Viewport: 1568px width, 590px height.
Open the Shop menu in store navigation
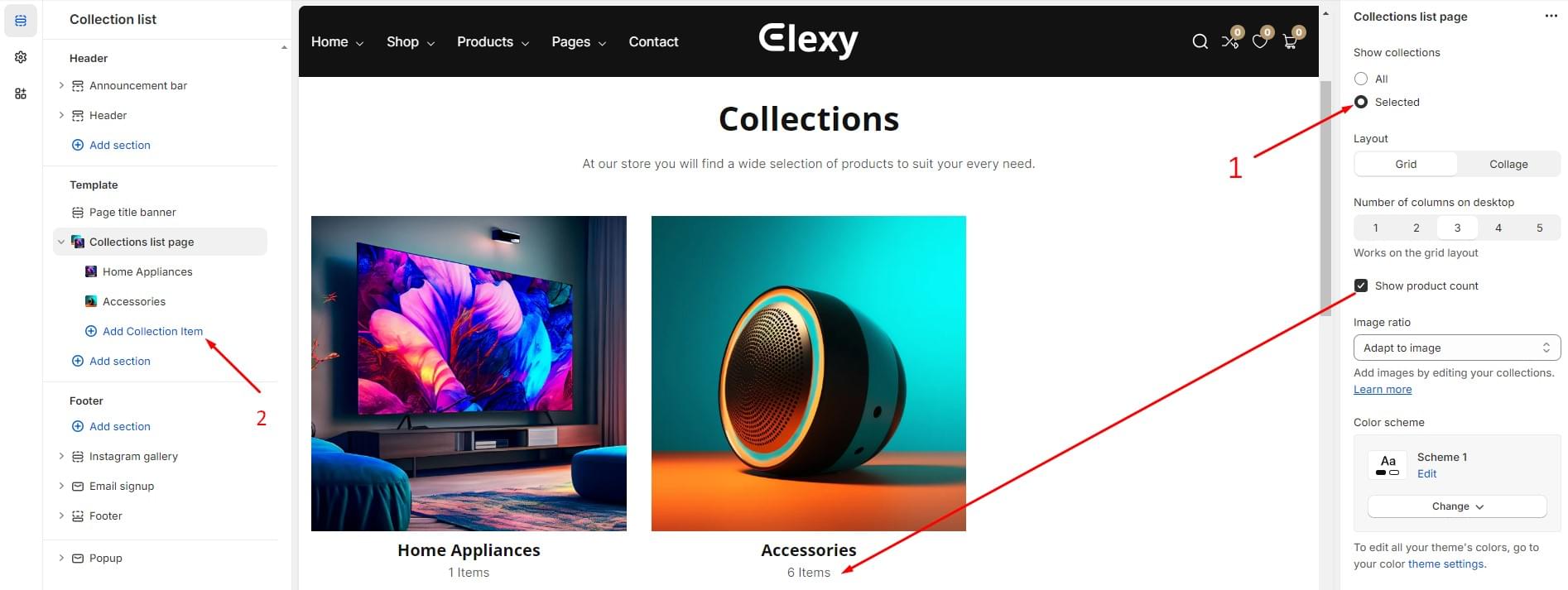(411, 41)
